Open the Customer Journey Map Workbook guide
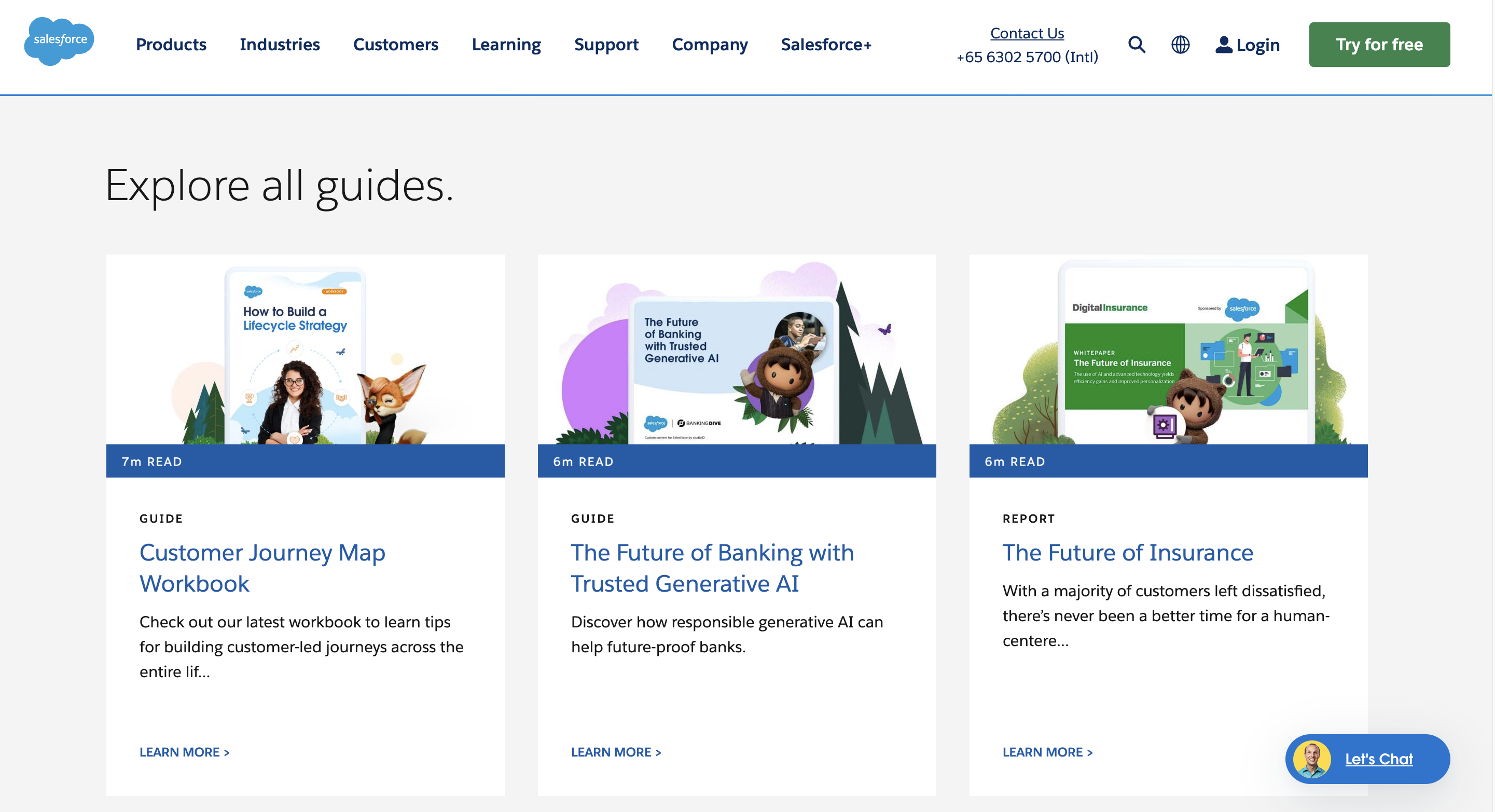This screenshot has width=1495, height=812. point(262,568)
